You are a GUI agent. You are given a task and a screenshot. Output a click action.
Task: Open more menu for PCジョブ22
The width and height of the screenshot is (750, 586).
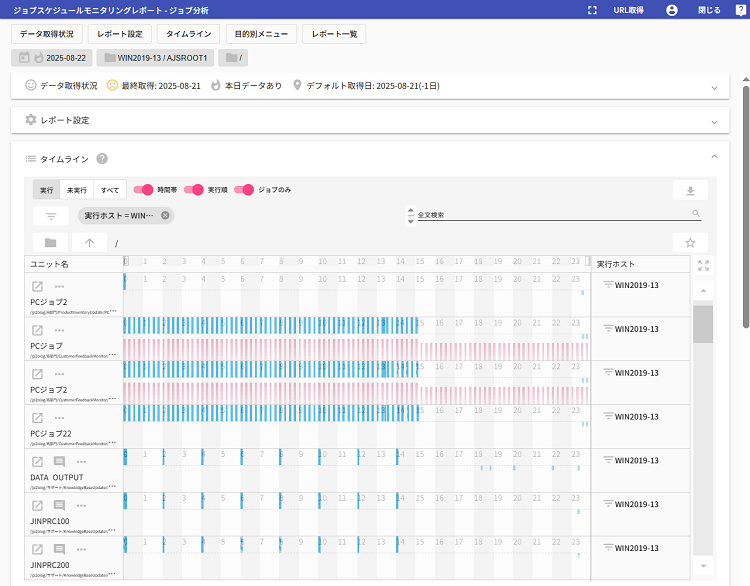(59, 418)
